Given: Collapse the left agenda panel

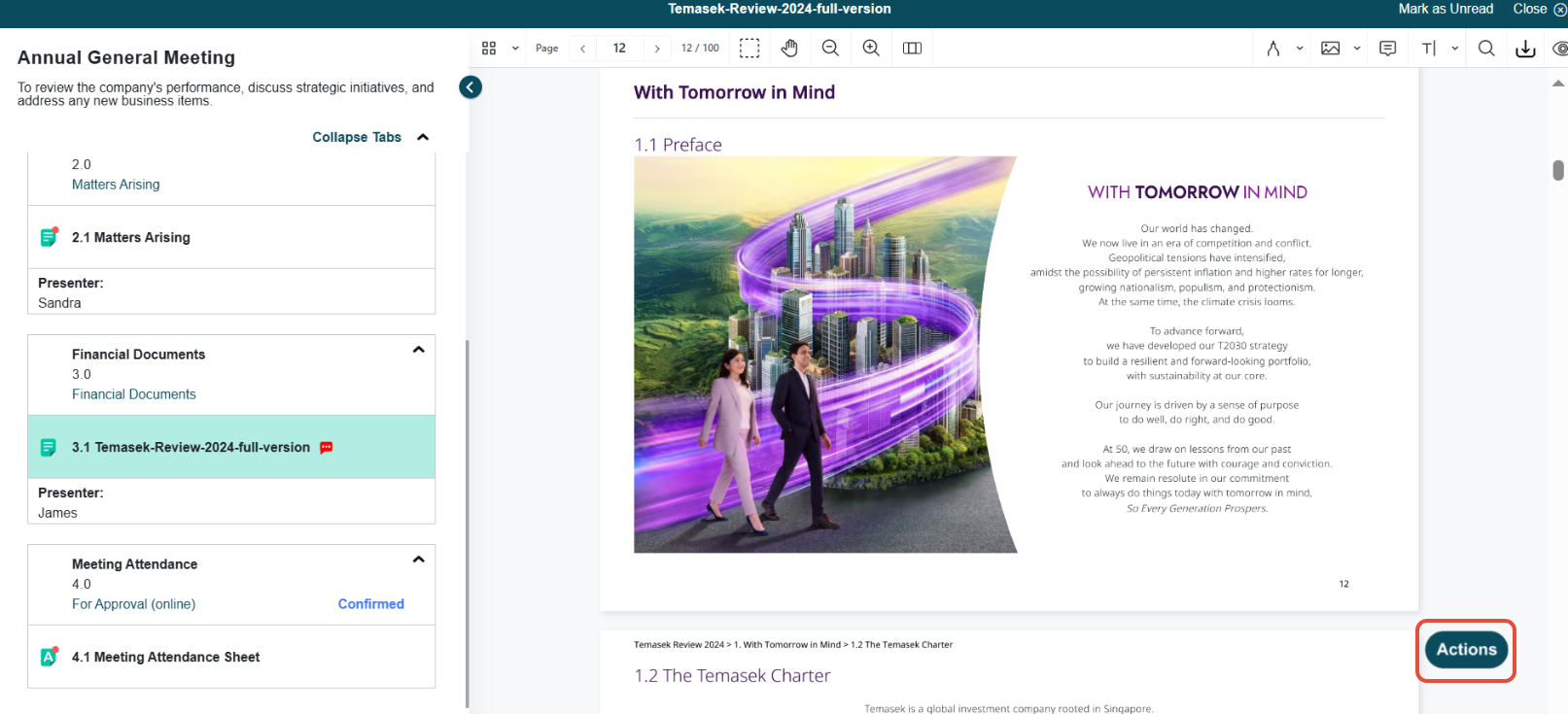Looking at the screenshot, I should pyautogui.click(x=470, y=87).
